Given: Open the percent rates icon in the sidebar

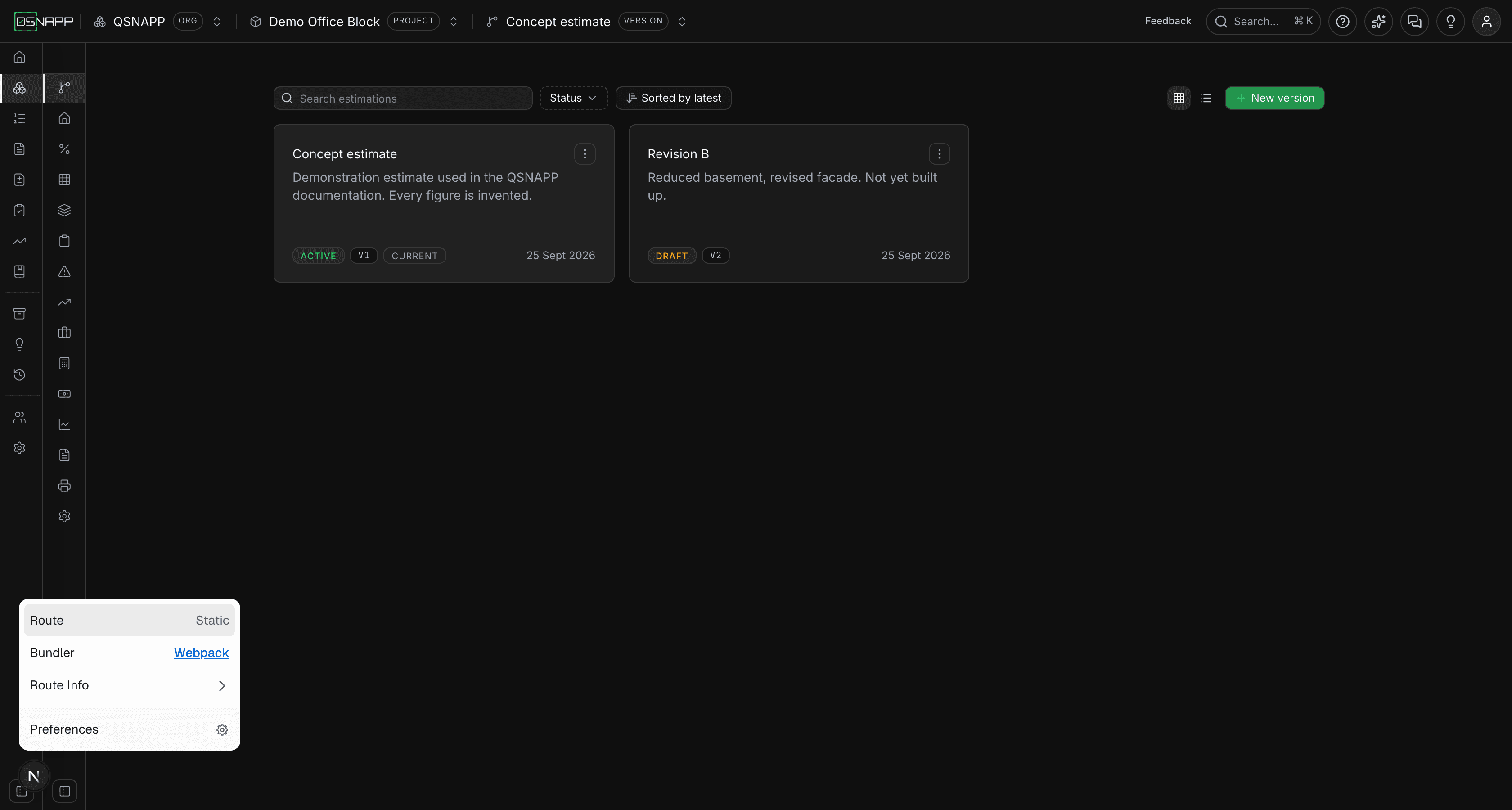Looking at the screenshot, I should pos(64,149).
